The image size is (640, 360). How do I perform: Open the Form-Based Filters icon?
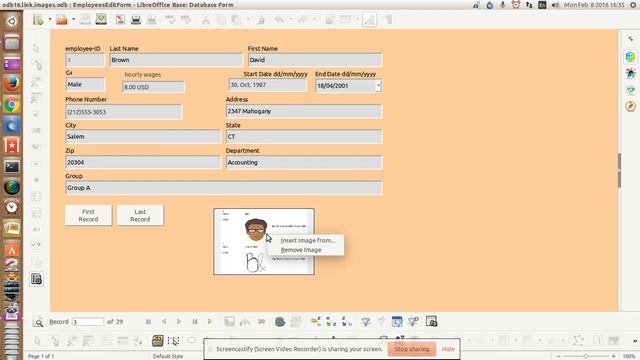[x=397, y=322]
